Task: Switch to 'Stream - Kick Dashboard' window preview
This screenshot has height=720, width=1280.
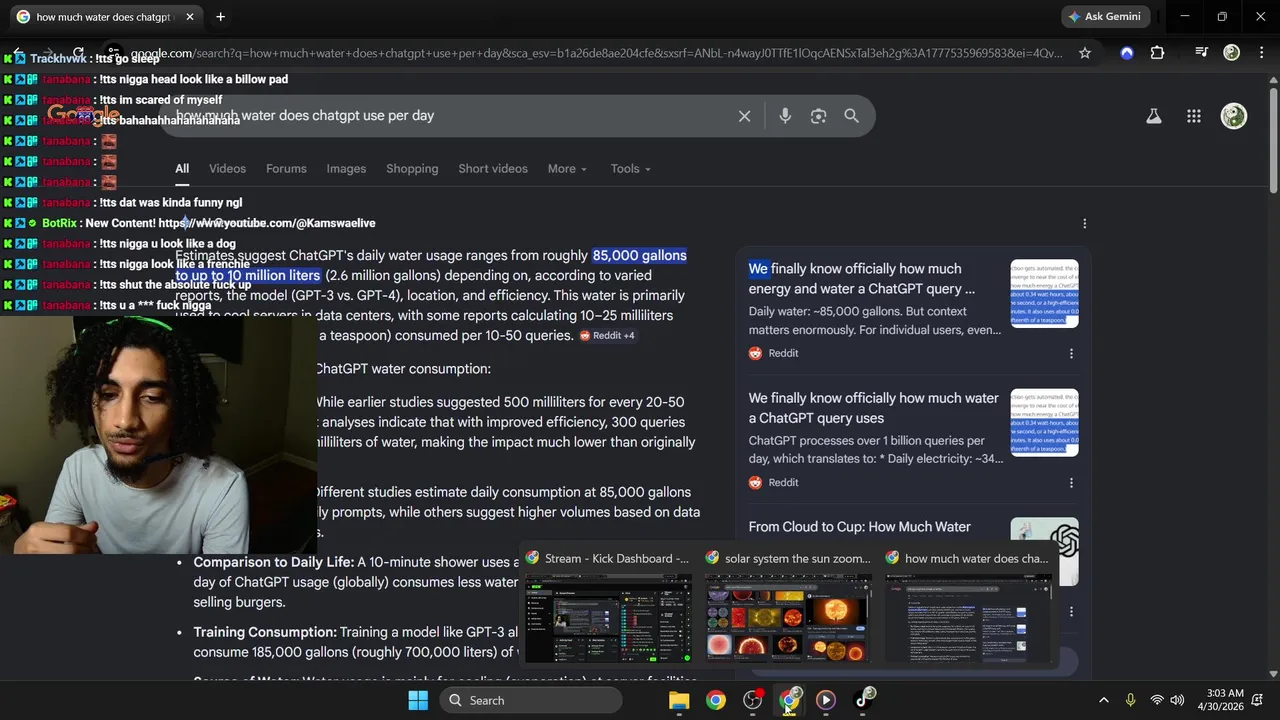Action: 608,606
